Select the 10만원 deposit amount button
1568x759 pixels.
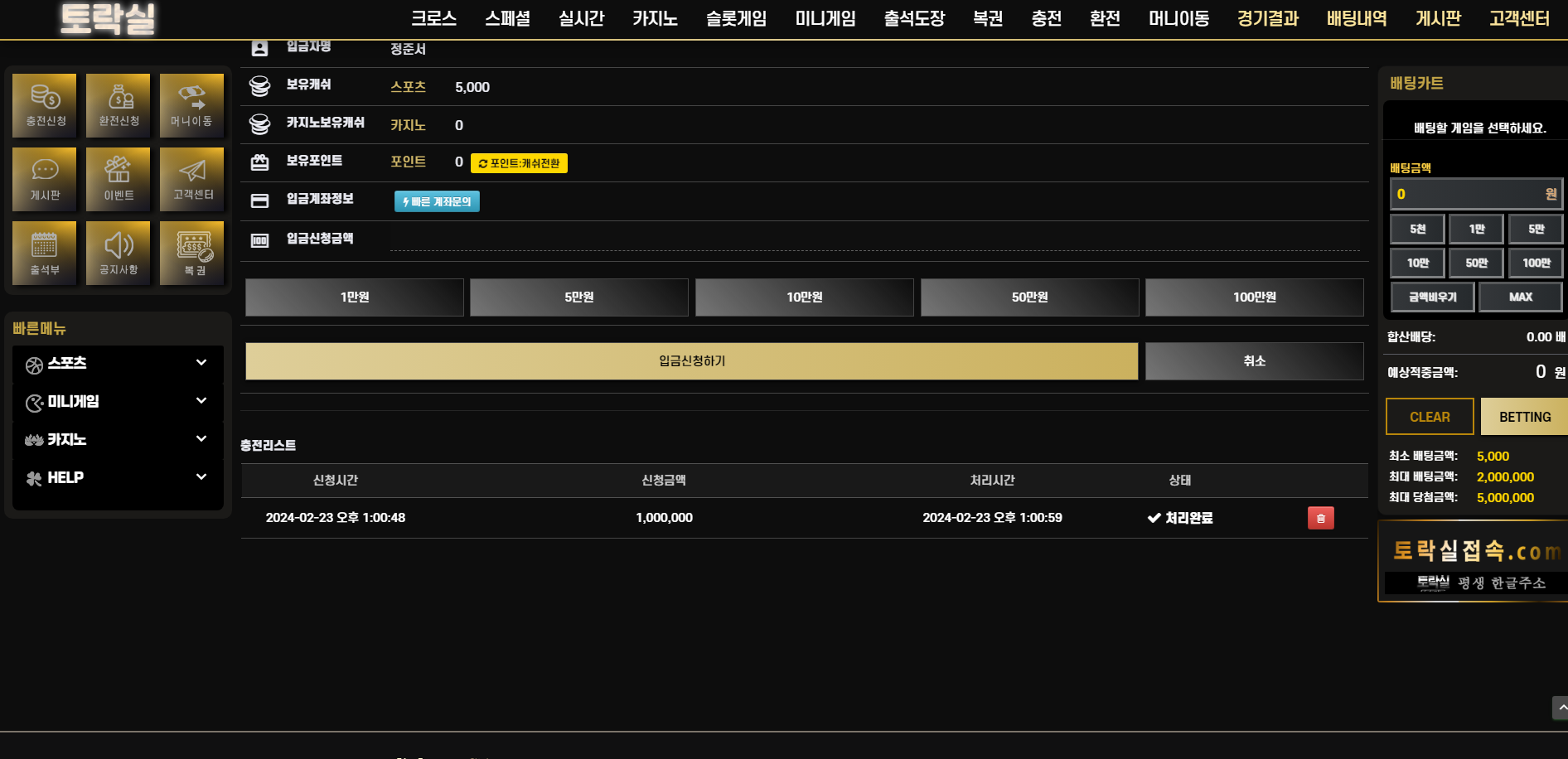point(805,297)
